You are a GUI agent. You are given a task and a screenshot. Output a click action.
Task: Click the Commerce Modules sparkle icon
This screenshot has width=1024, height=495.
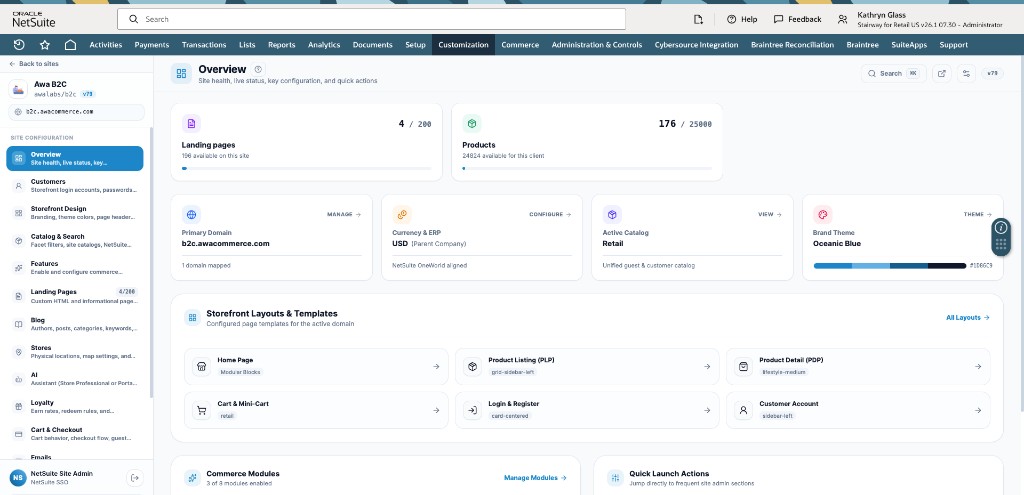[193, 478]
